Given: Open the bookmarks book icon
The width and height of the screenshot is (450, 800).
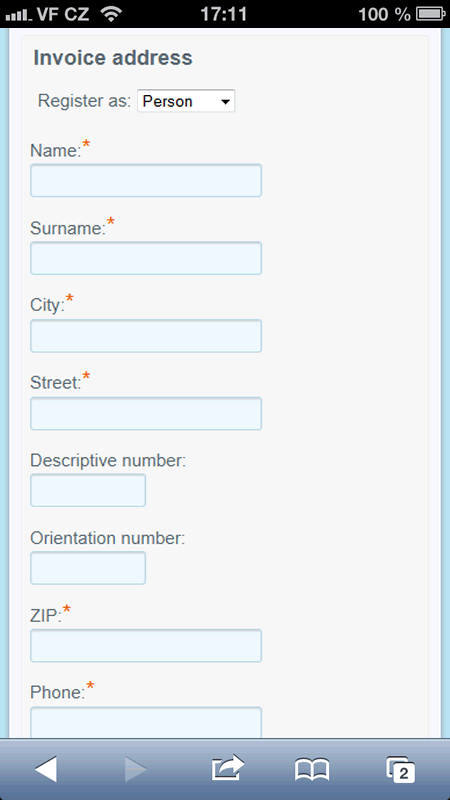Looking at the screenshot, I should pos(312,769).
